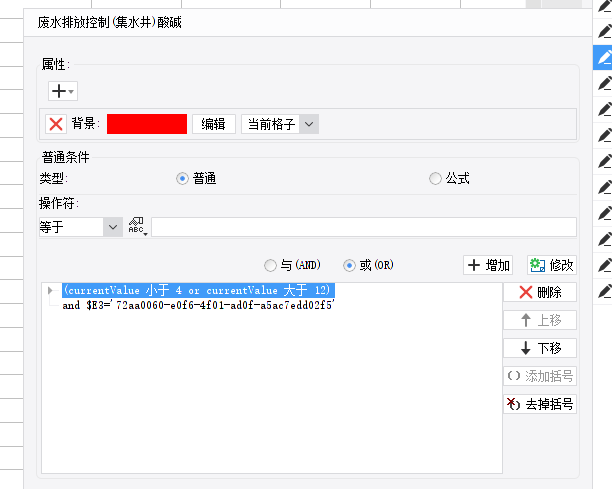Click the 去掉括号 remove brackets button
The height and width of the screenshot is (489, 612).
pos(540,404)
